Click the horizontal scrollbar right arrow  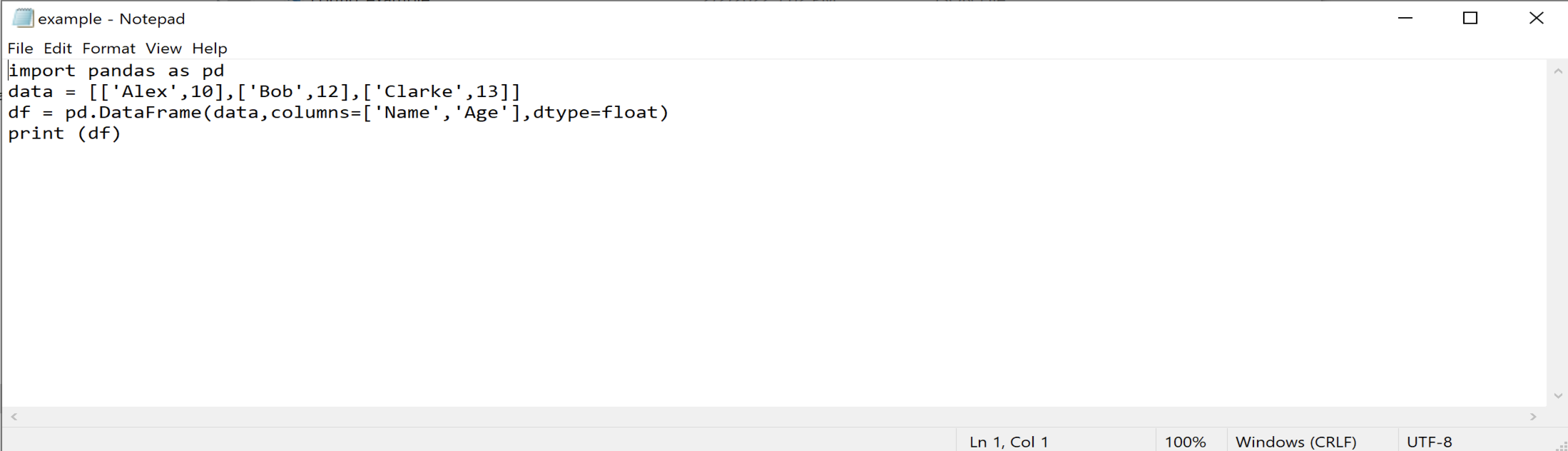[1533, 416]
